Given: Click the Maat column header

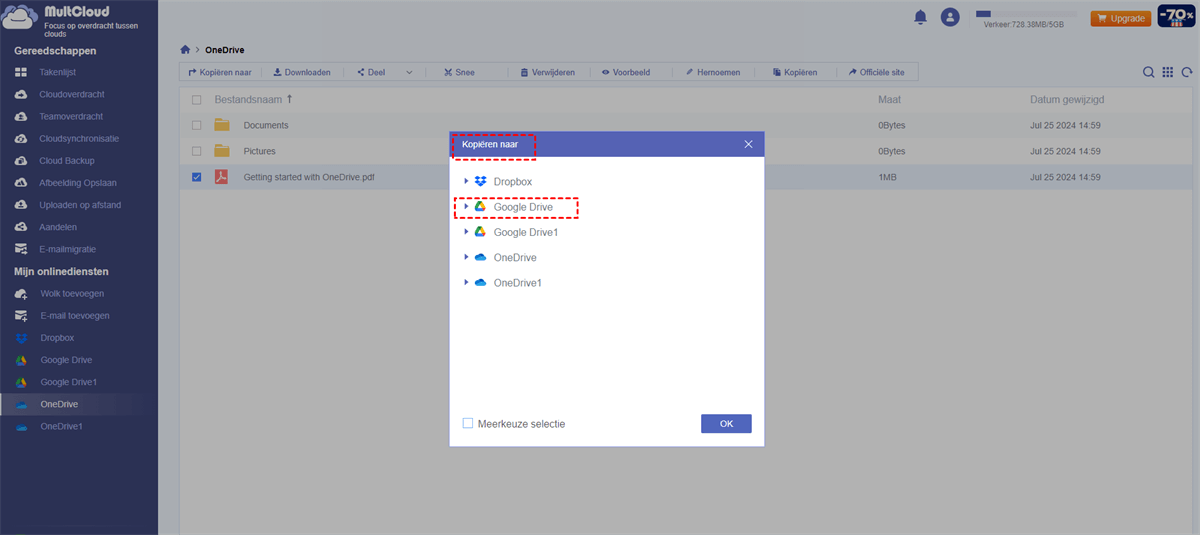Looking at the screenshot, I should tap(890, 100).
